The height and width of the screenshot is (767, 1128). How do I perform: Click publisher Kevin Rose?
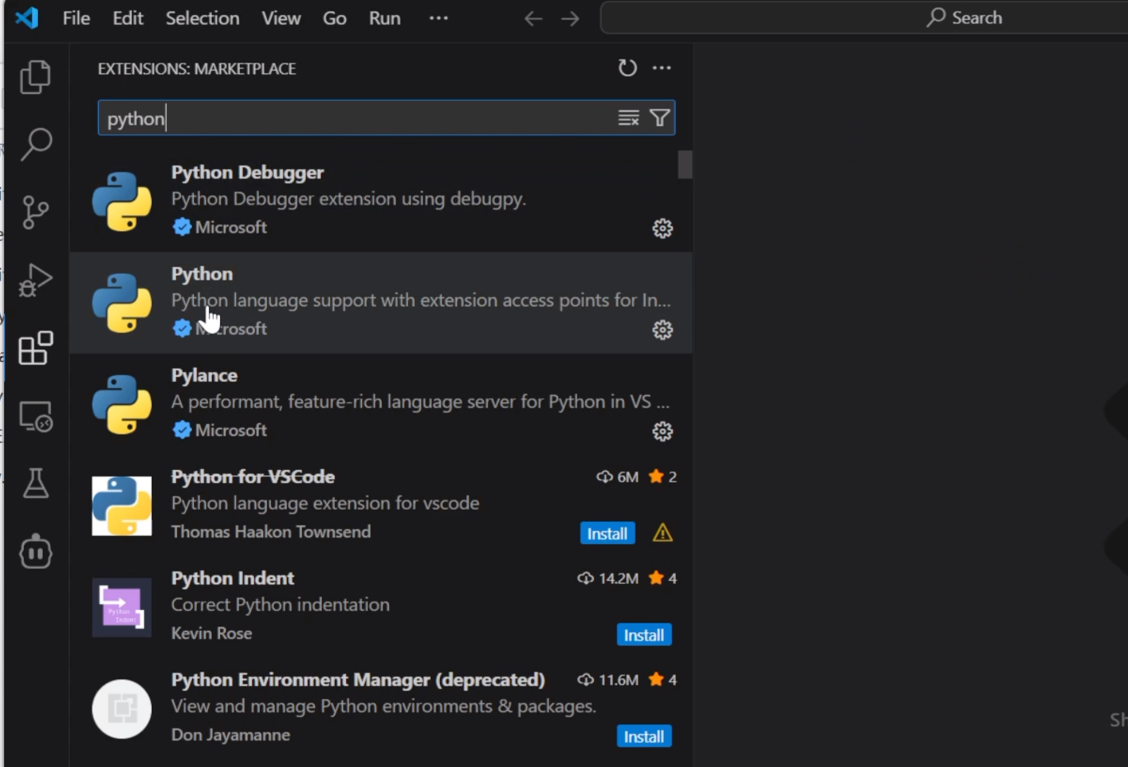[x=212, y=633]
